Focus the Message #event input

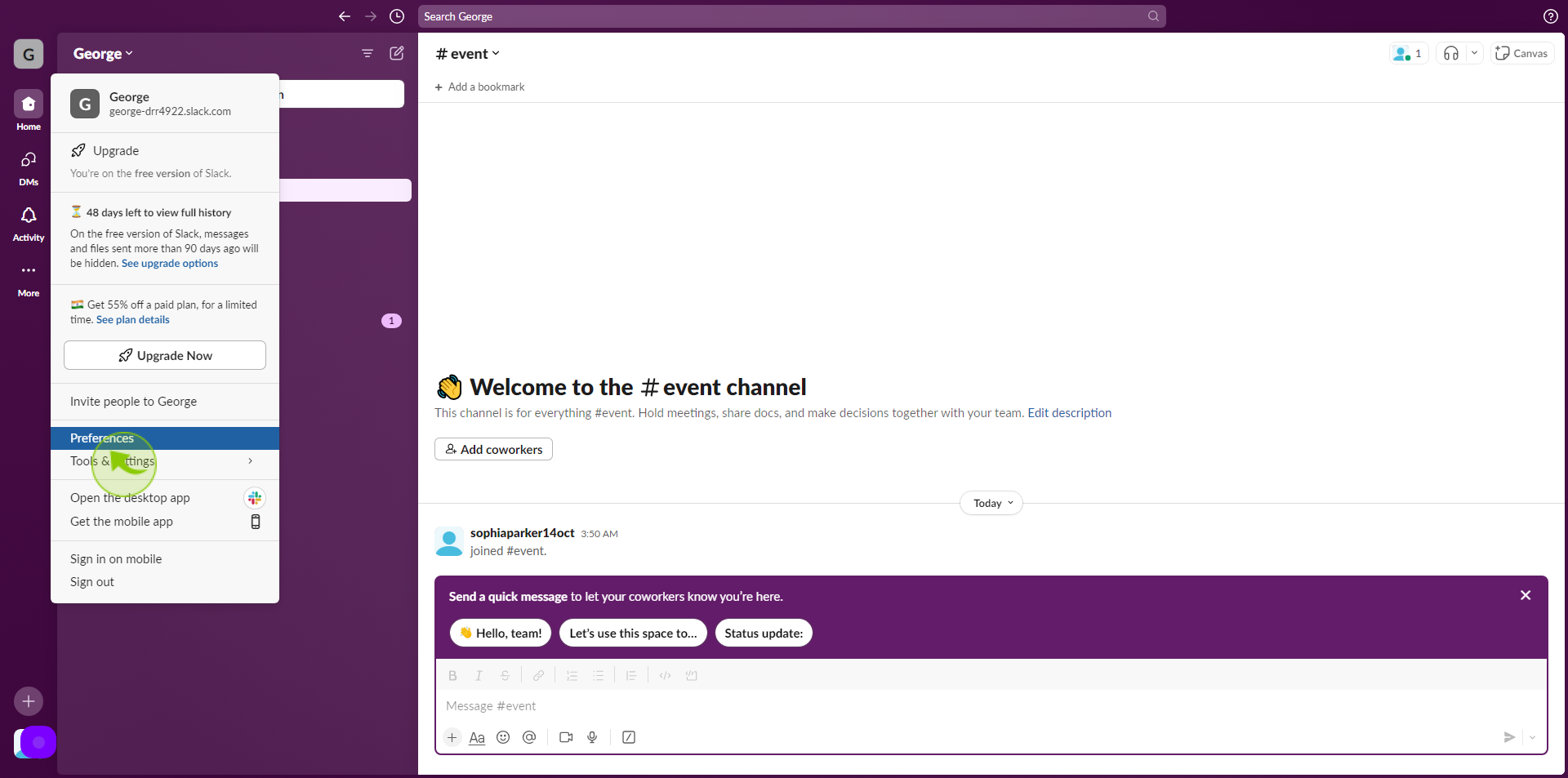[991, 706]
